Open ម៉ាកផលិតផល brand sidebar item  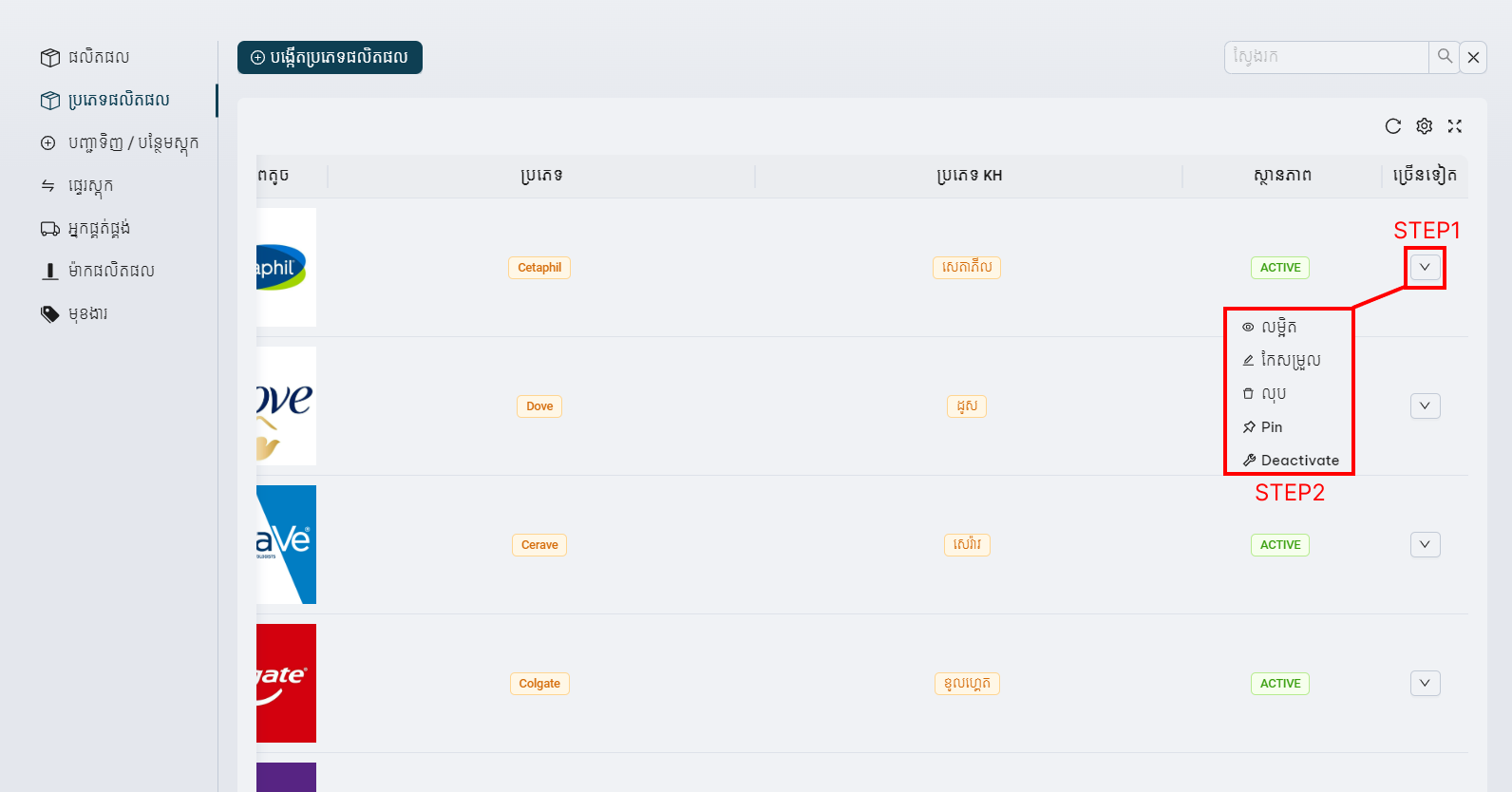[111, 271]
